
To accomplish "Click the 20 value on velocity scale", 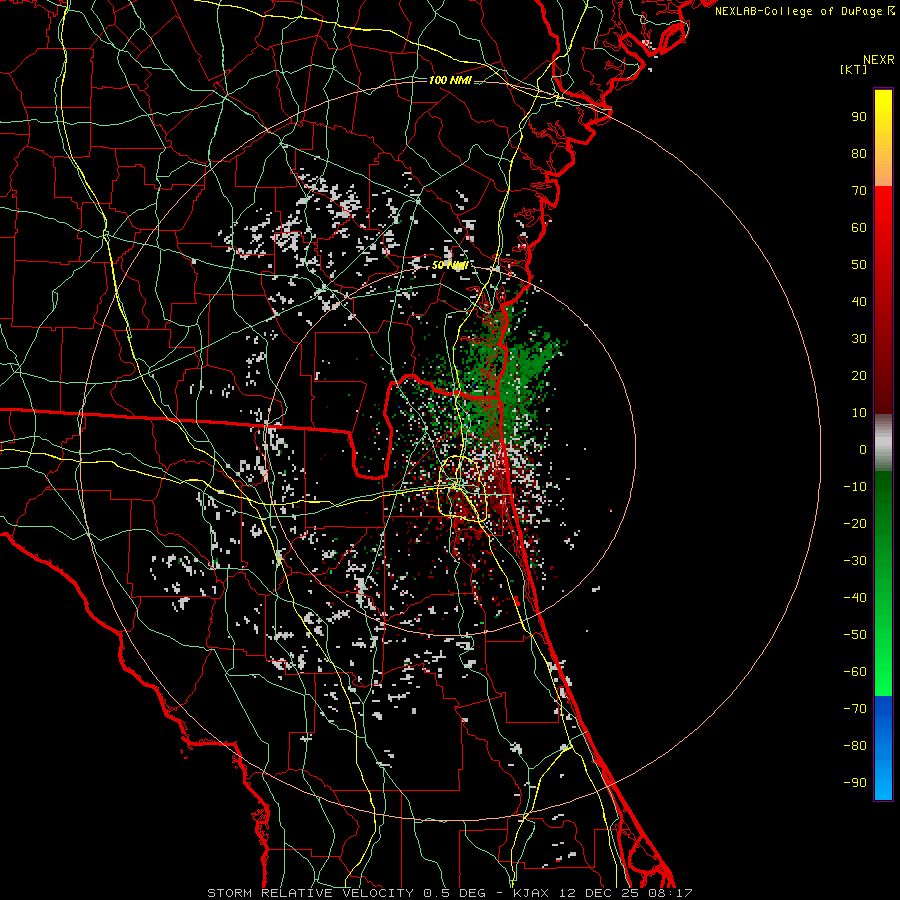I will [x=859, y=376].
